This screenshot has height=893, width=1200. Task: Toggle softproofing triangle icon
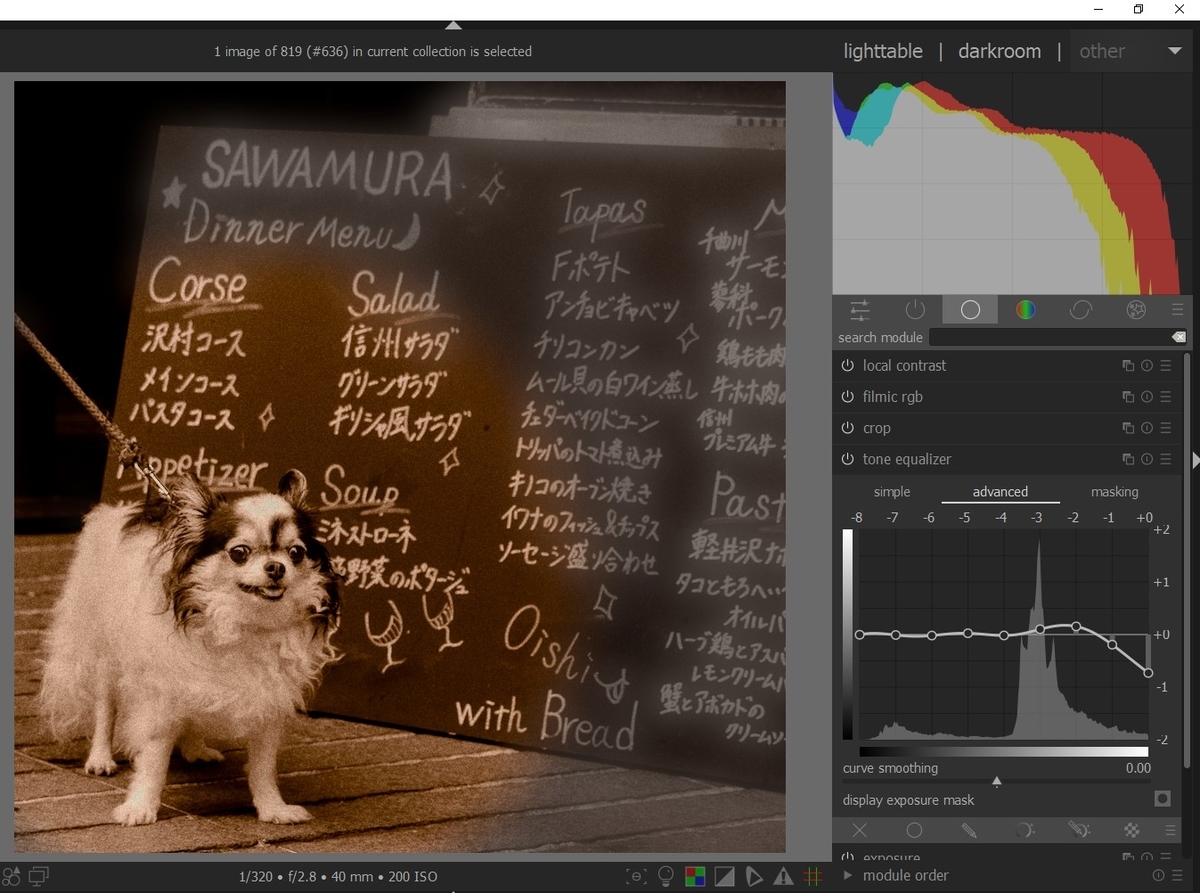[x=754, y=877]
